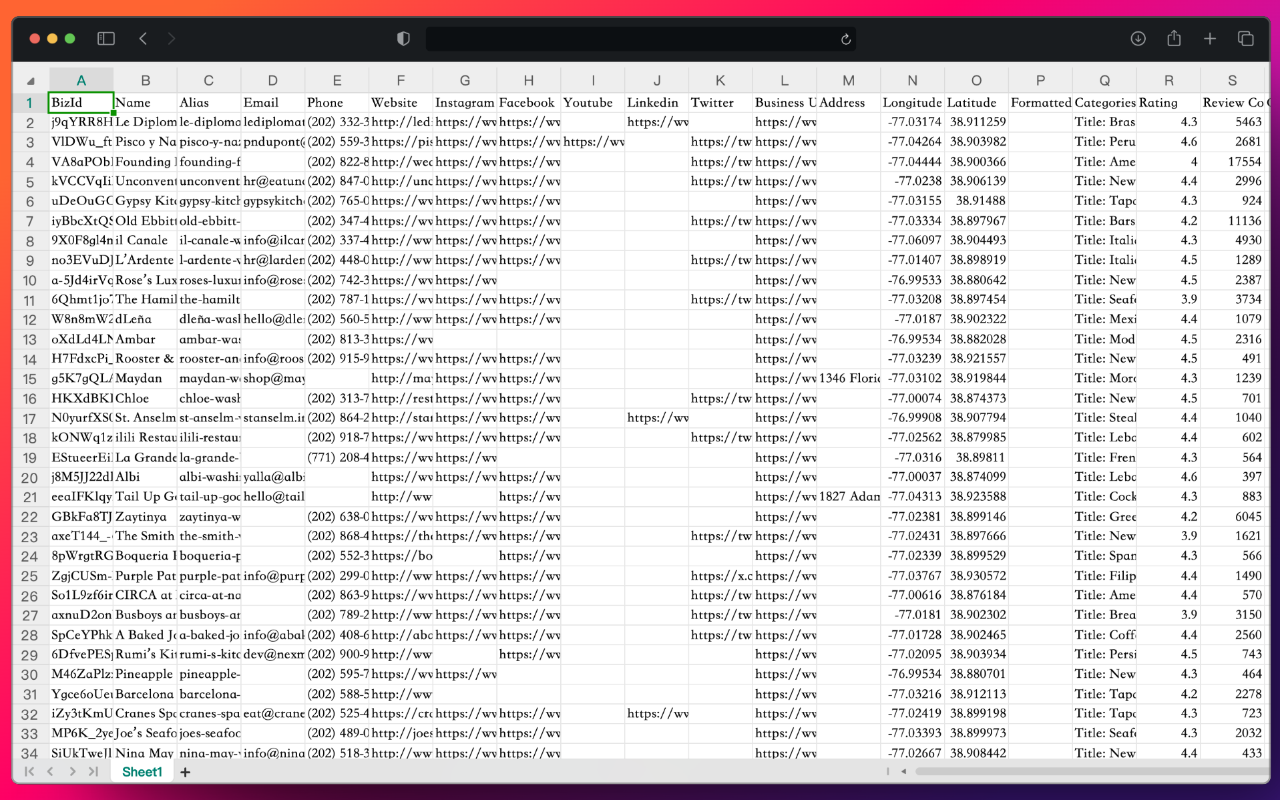Click the browser address bar
This screenshot has height=800, width=1280.
coord(640,39)
